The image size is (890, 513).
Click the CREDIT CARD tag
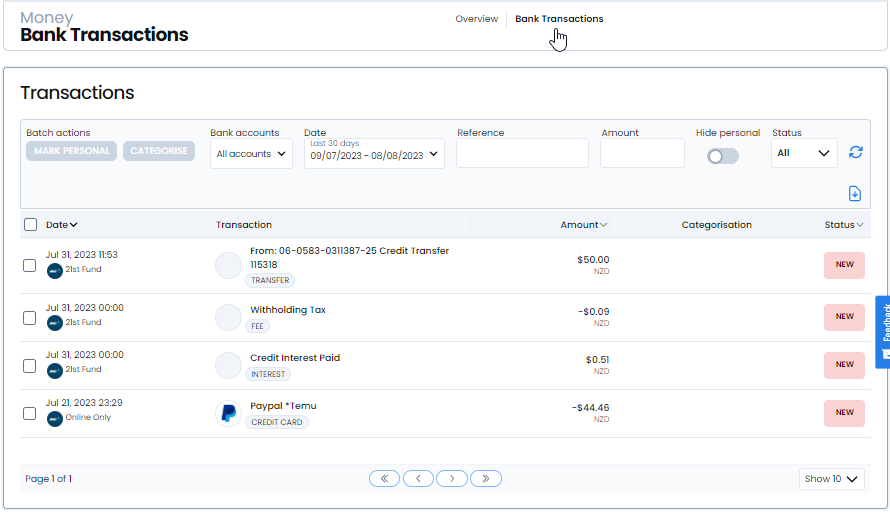pyautogui.click(x=276, y=422)
